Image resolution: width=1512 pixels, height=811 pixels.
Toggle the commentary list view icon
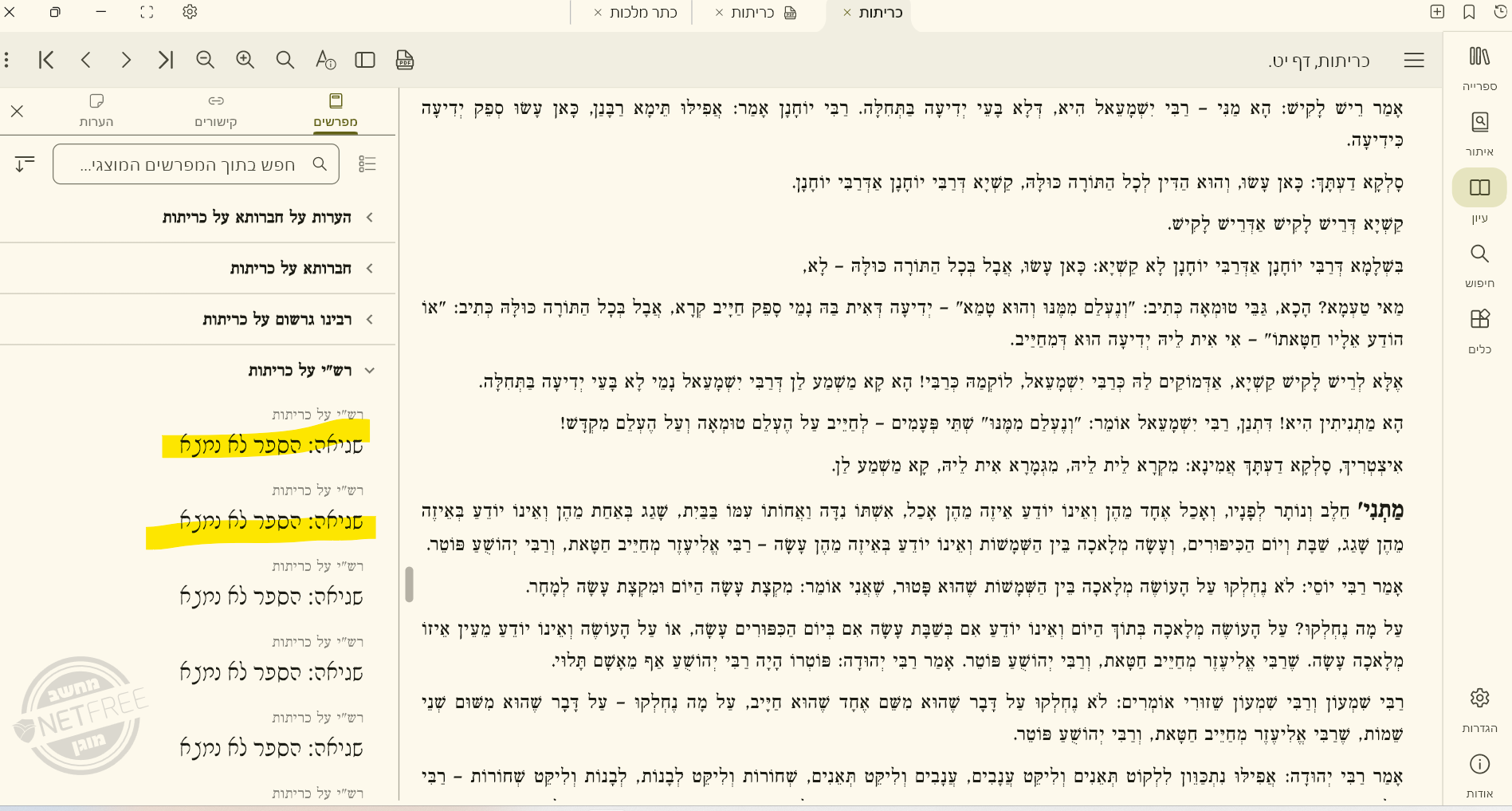[x=367, y=164]
